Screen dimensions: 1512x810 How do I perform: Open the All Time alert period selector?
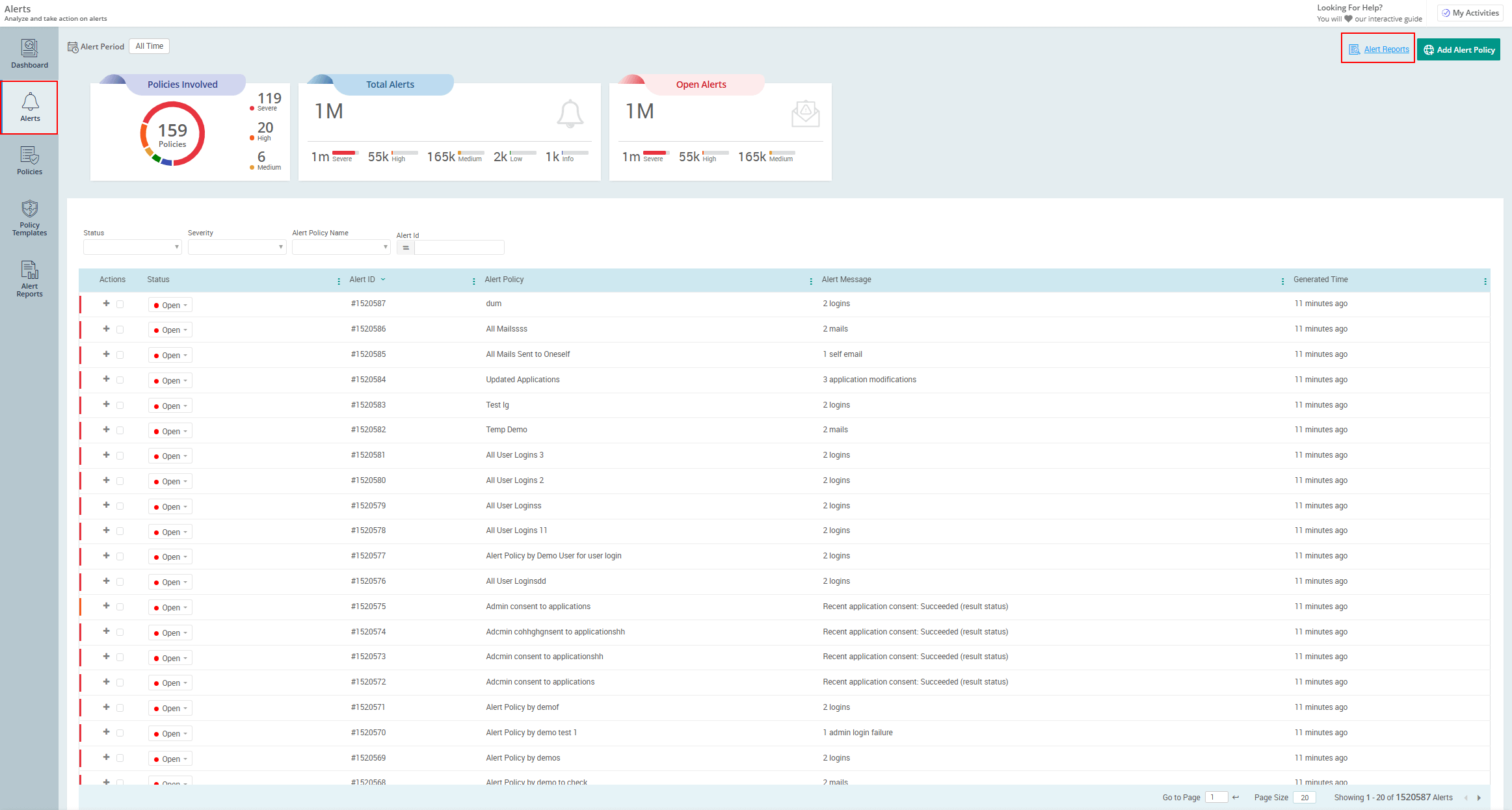point(149,46)
